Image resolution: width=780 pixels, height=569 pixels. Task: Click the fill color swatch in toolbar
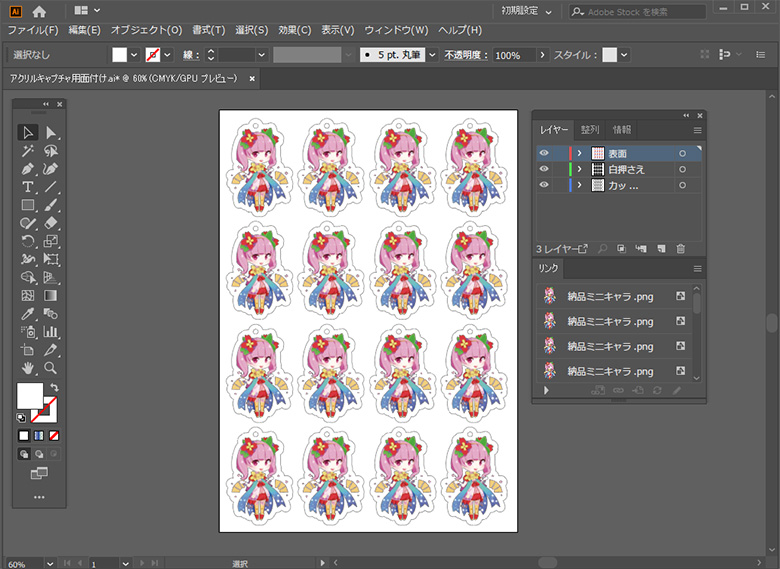(119, 55)
